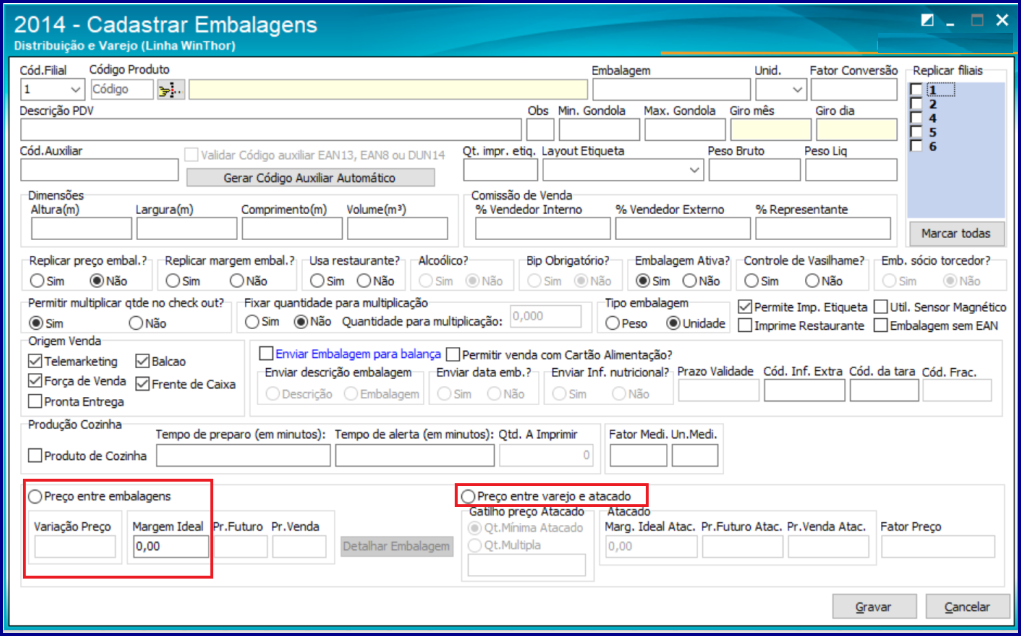The width and height of the screenshot is (1021, 636).
Task: Click the Altura(m) field
Action: [x=81, y=228]
